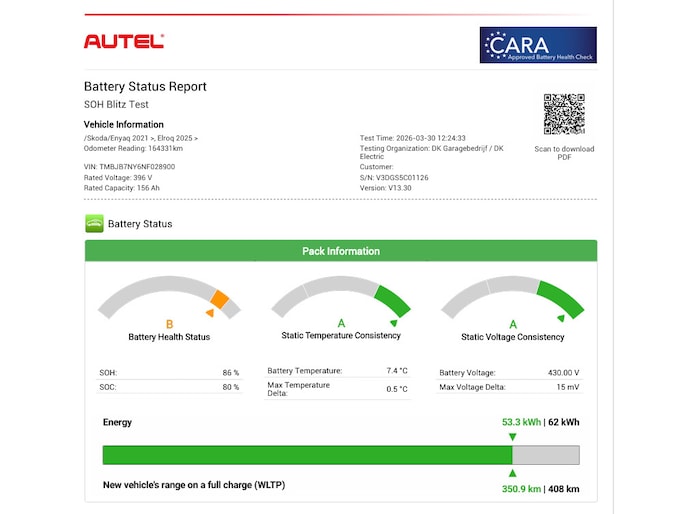The image size is (685, 514).
Task: Click the QR code image
Action: point(564,114)
